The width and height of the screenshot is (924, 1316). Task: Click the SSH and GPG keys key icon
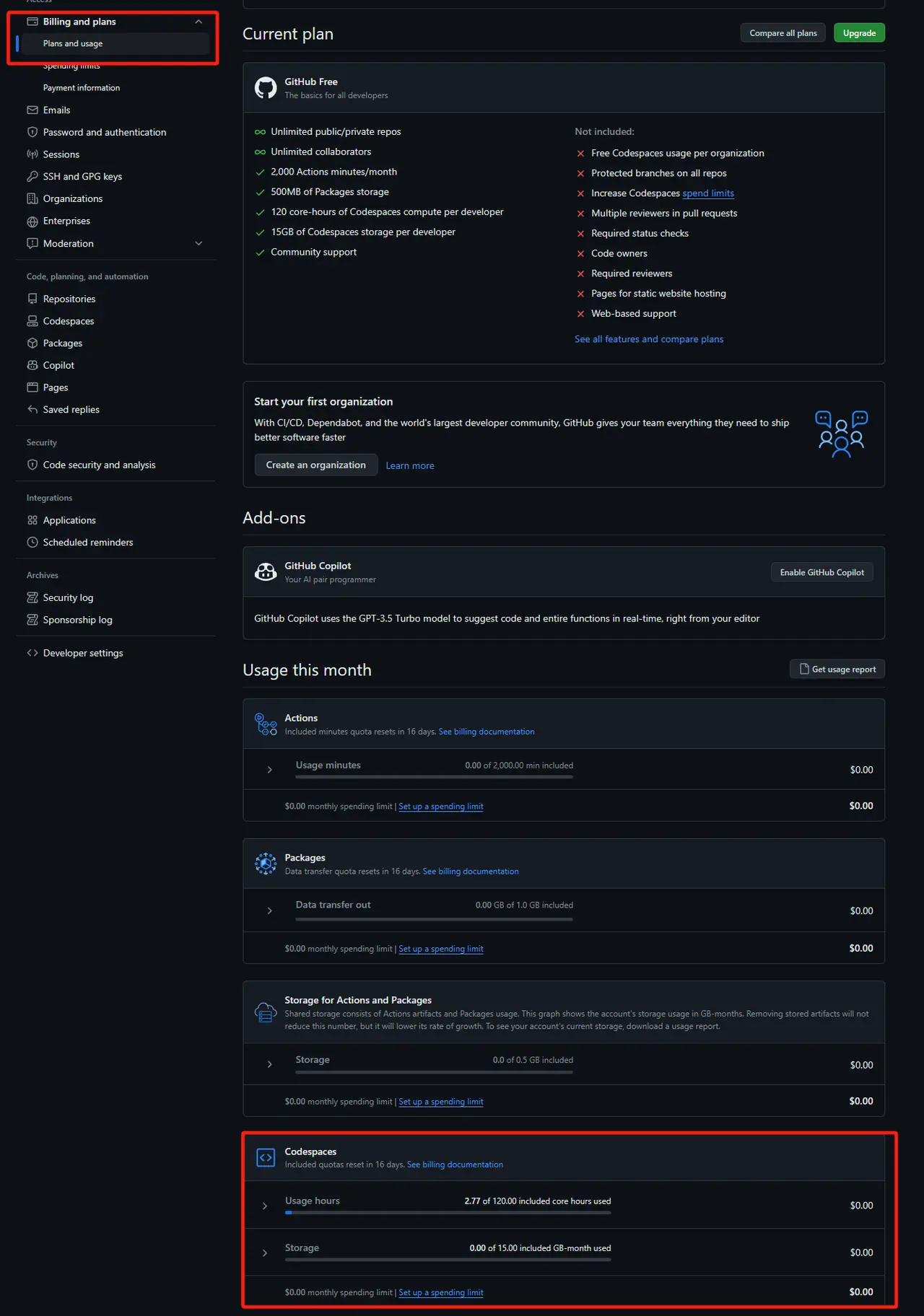pyautogui.click(x=32, y=177)
